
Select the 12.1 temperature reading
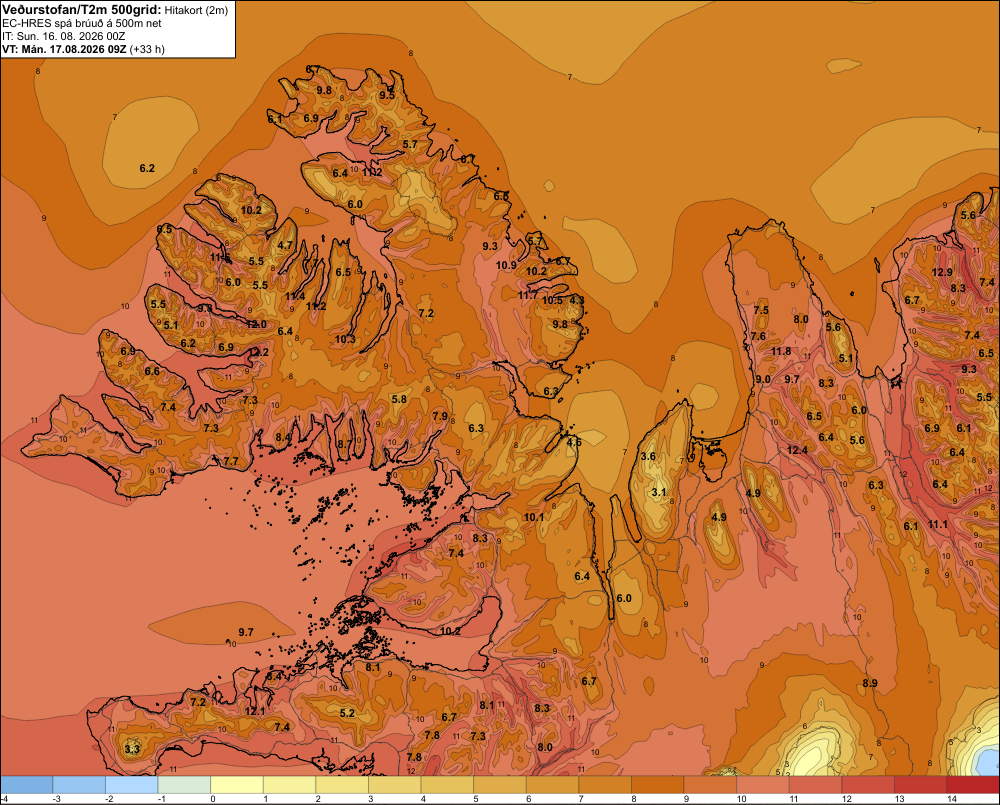point(255,711)
